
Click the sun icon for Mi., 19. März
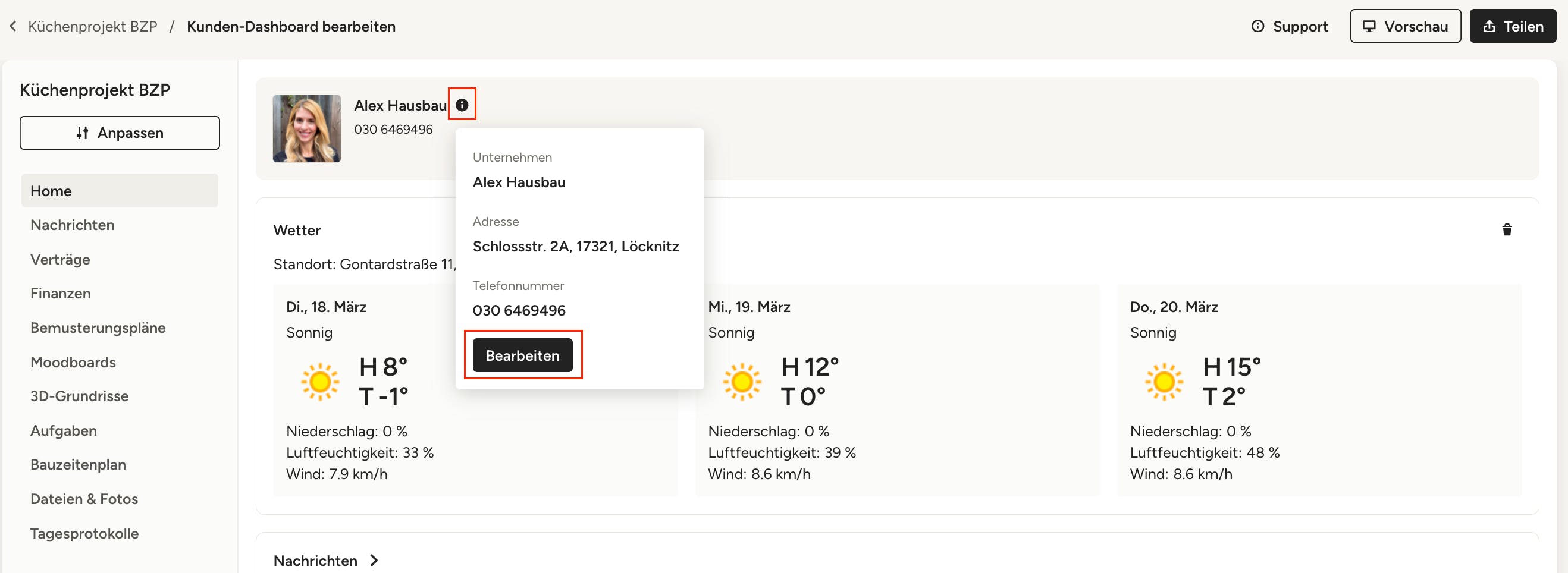(x=741, y=382)
